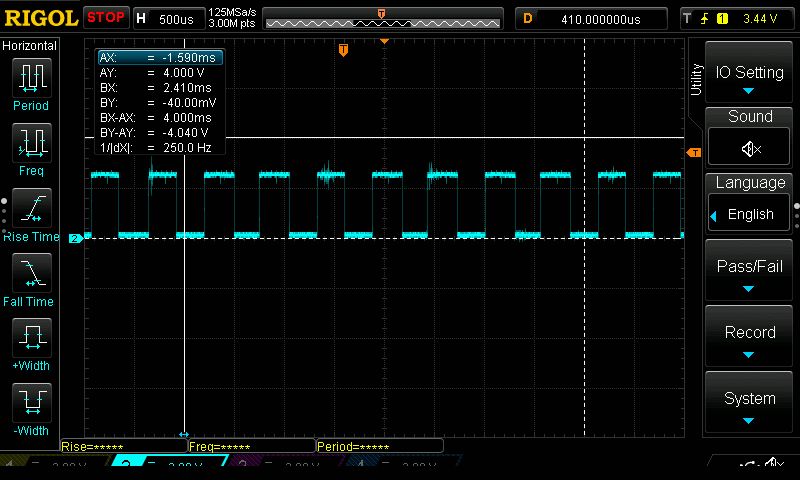Viewport: 800px width, 480px height.
Task: Toggle the Sound mute speaker icon
Action: 749,148
